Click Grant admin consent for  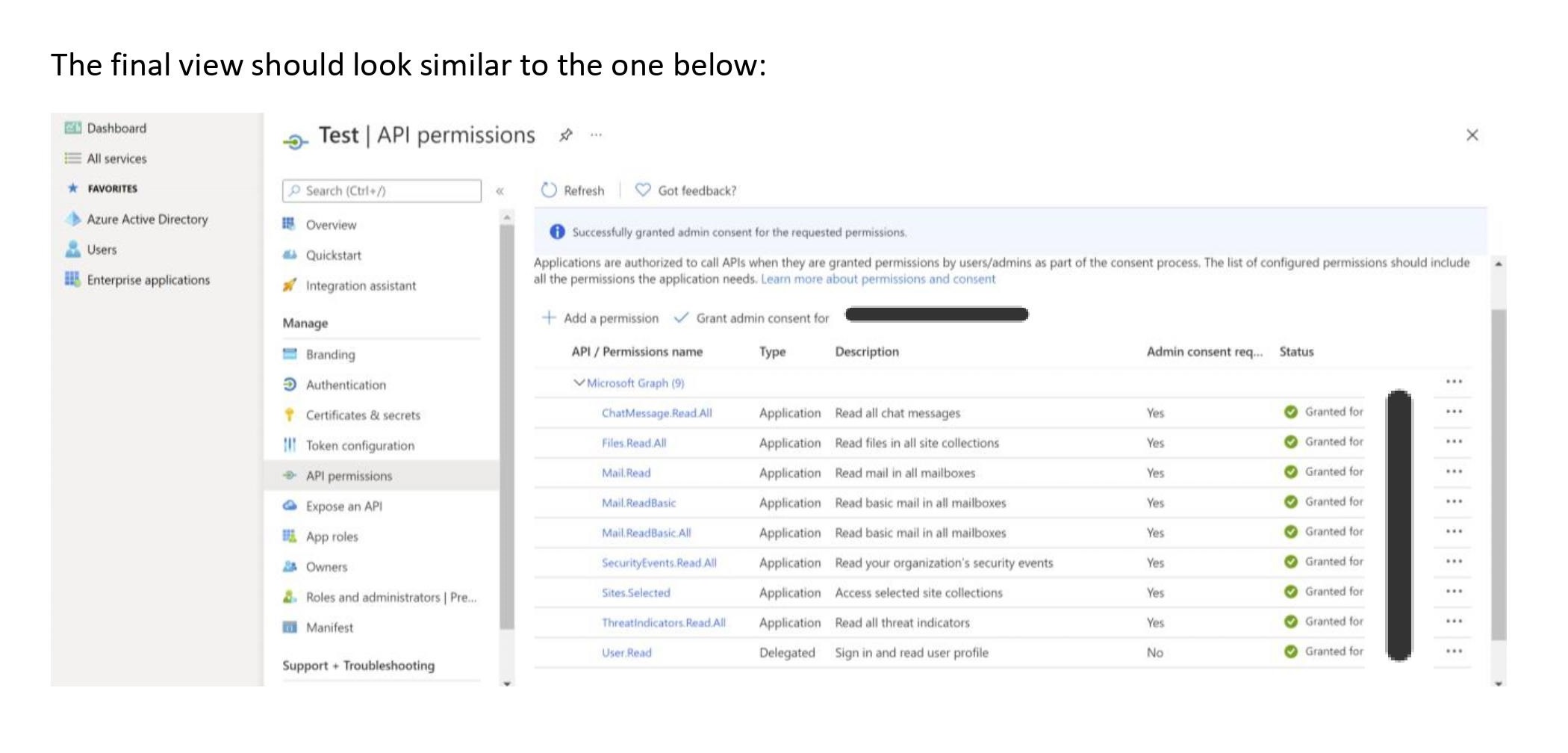click(x=751, y=318)
